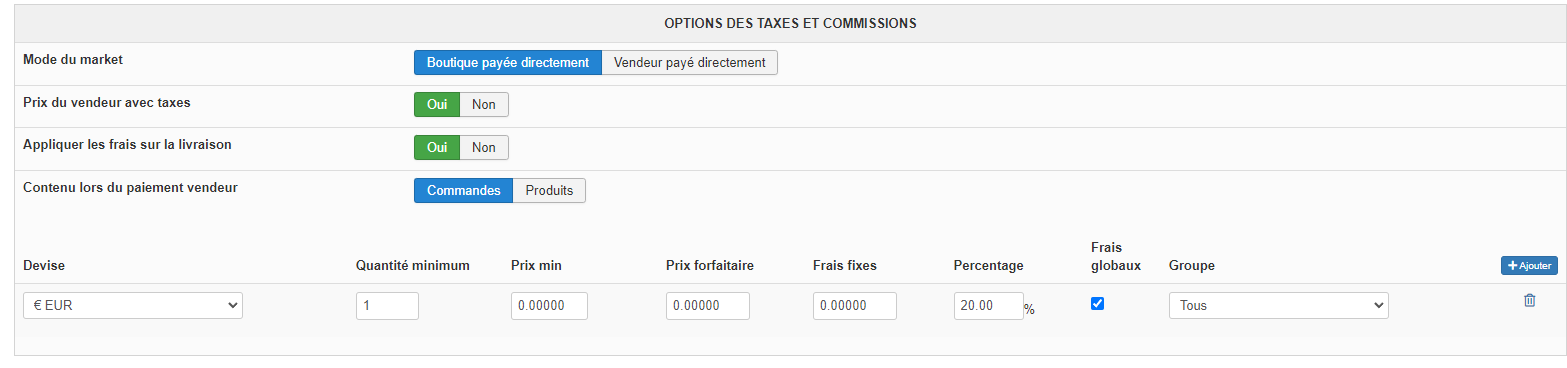Viewport: 1567px width, 368px height.
Task: Toggle the Frais globaux checkbox
Action: click(x=1097, y=304)
